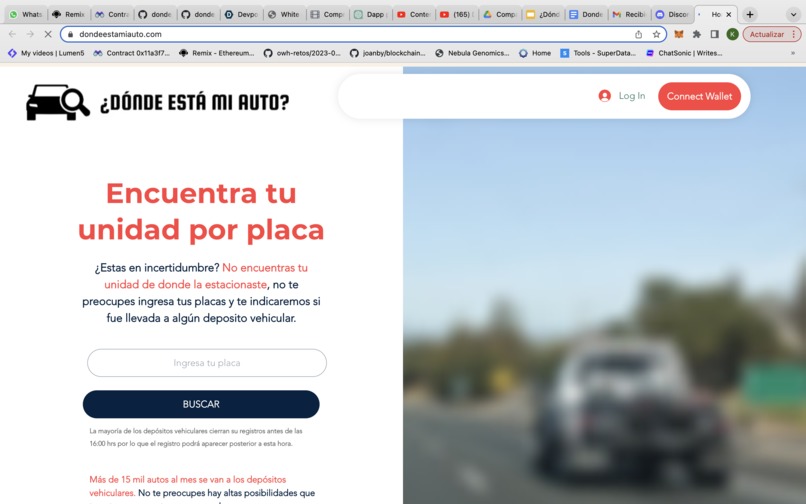Click the Actualizar update button
The height and width of the screenshot is (504, 806).
[x=772, y=34]
